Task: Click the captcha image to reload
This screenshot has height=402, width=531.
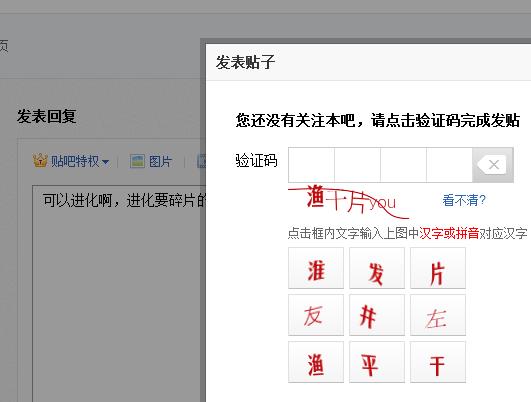Action: coord(349,201)
